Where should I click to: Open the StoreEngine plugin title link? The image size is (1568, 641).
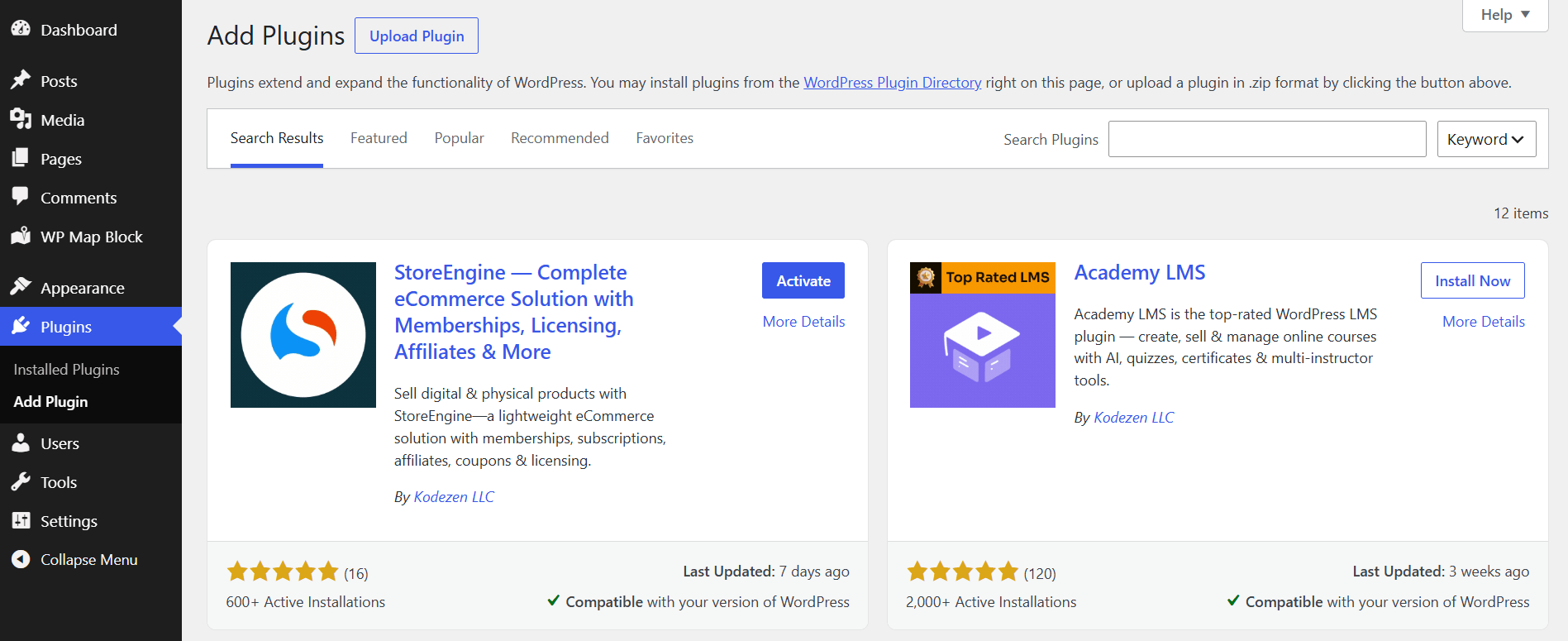click(514, 312)
